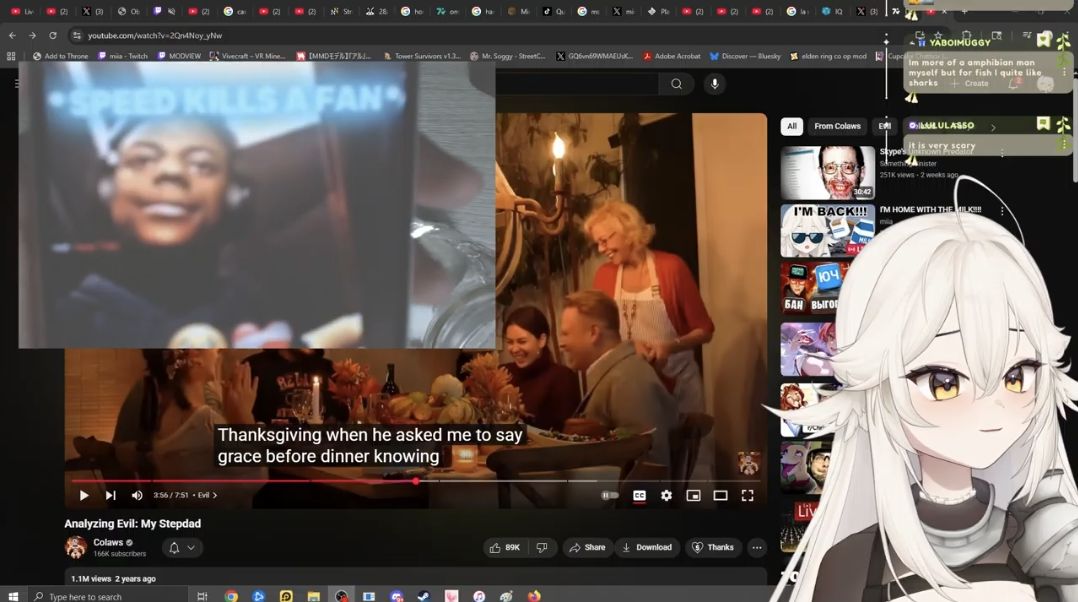The height and width of the screenshot is (602, 1078).
Task: Click the red video progress bar scrubber
Action: [x=416, y=481]
